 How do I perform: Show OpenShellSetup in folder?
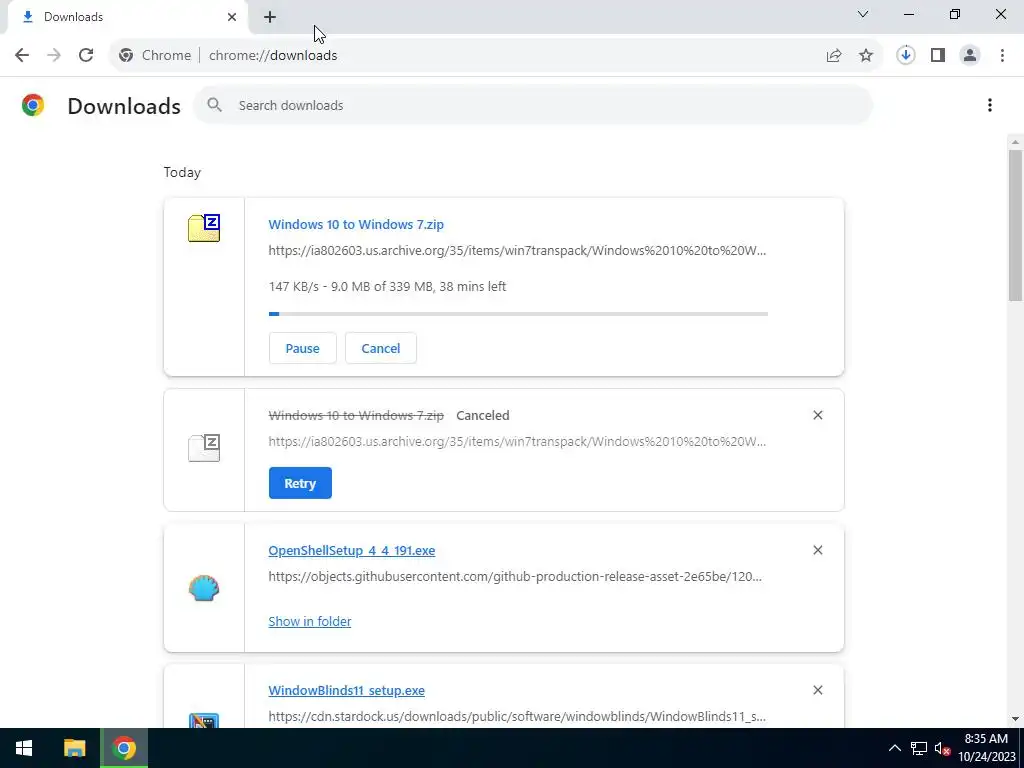(310, 621)
